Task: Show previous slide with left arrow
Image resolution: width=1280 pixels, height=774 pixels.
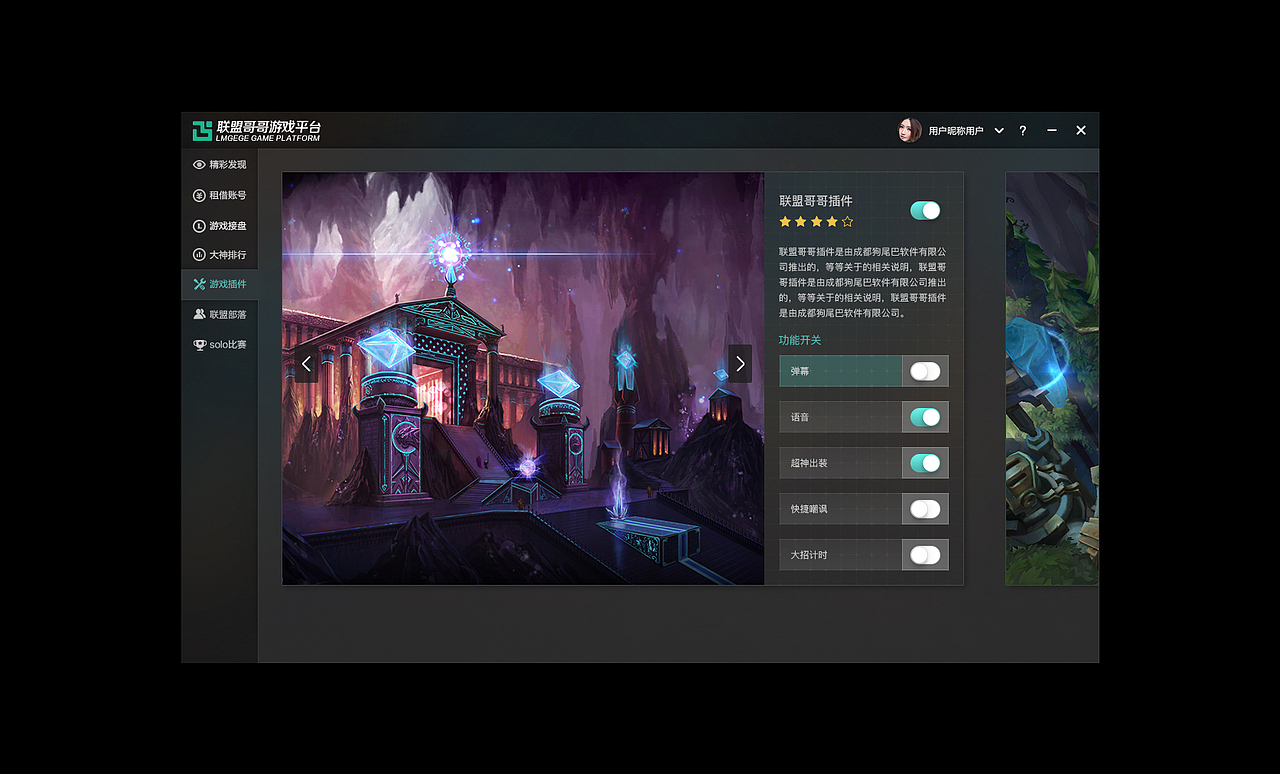Action: click(x=306, y=364)
